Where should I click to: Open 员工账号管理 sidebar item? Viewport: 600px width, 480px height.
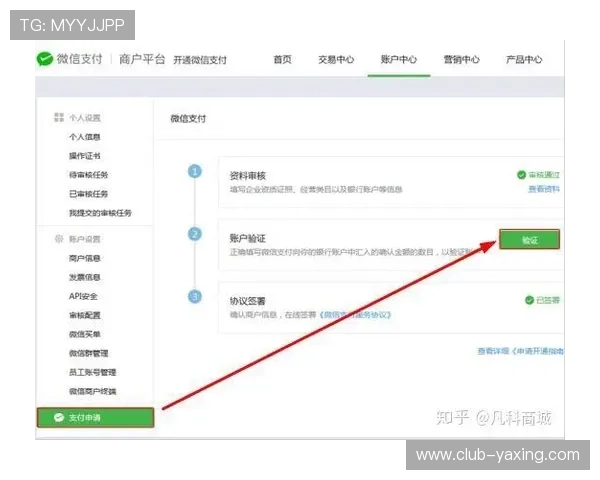click(x=92, y=372)
